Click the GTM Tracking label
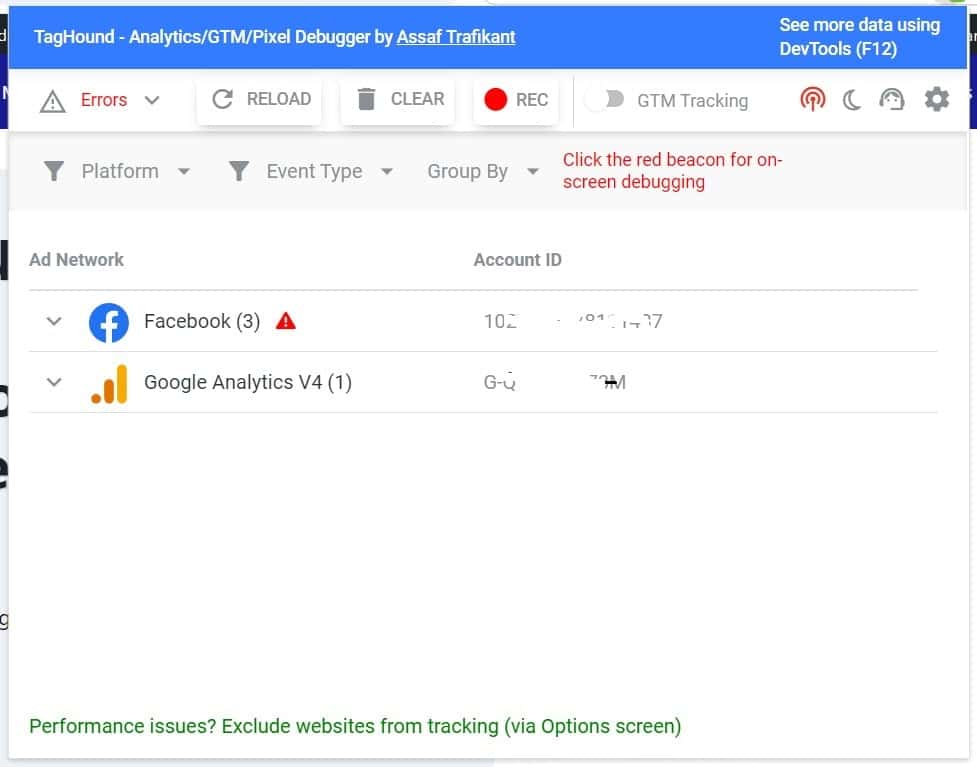The height and width of the screenshot is (767, 977). [x=692, y=100]
